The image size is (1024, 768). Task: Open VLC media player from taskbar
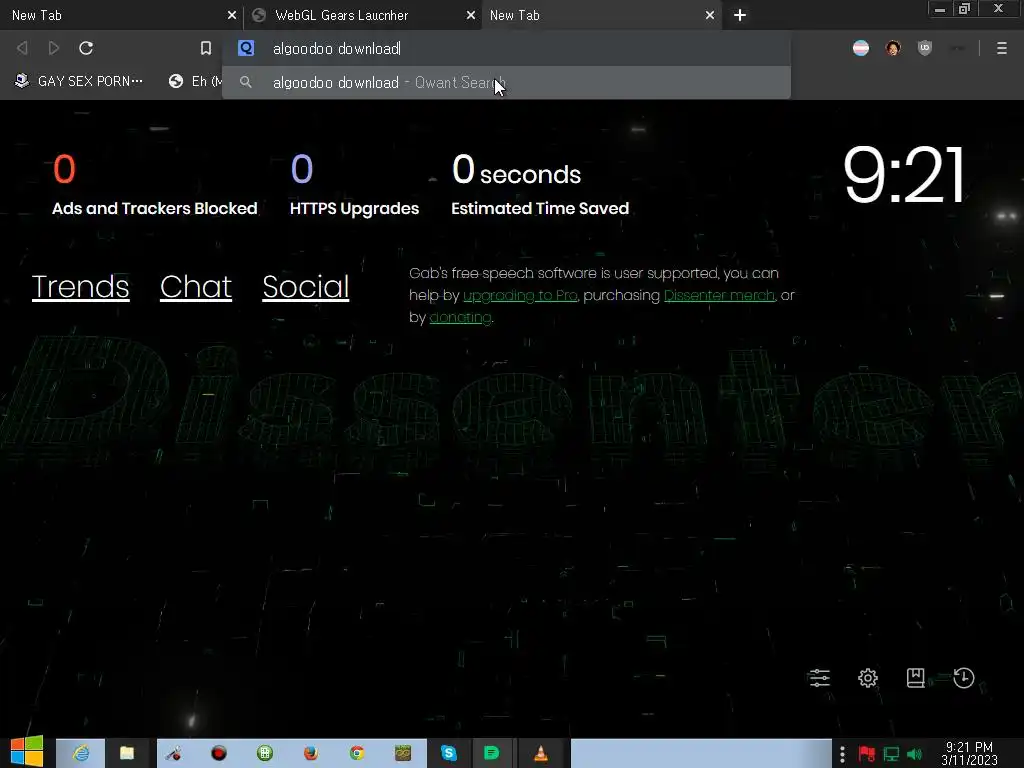click(541, 754)
